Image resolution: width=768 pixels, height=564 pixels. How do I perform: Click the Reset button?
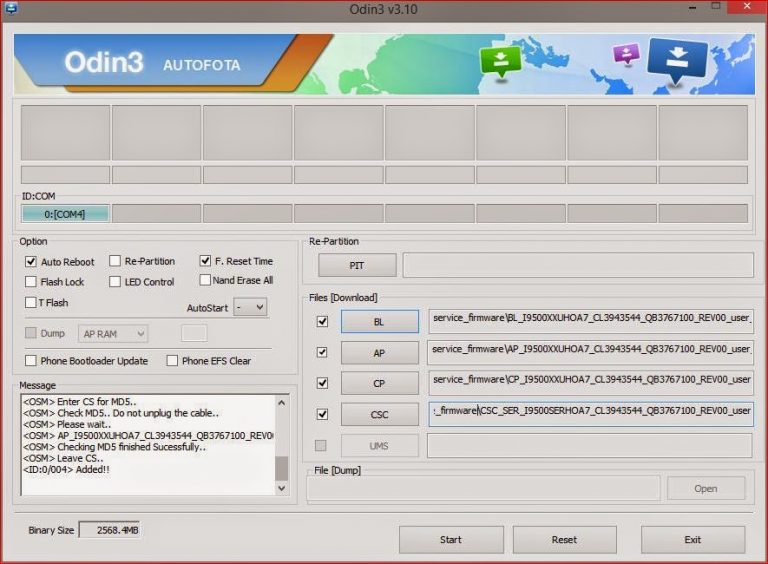pyautogui.click(x=564, y=540)
